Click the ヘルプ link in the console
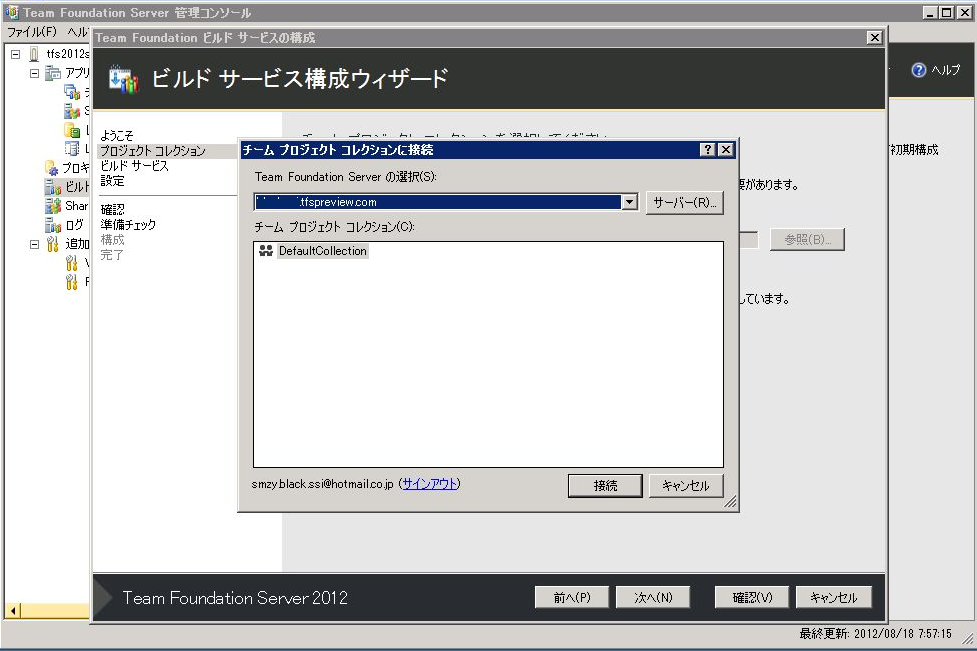 coord(945,70)
